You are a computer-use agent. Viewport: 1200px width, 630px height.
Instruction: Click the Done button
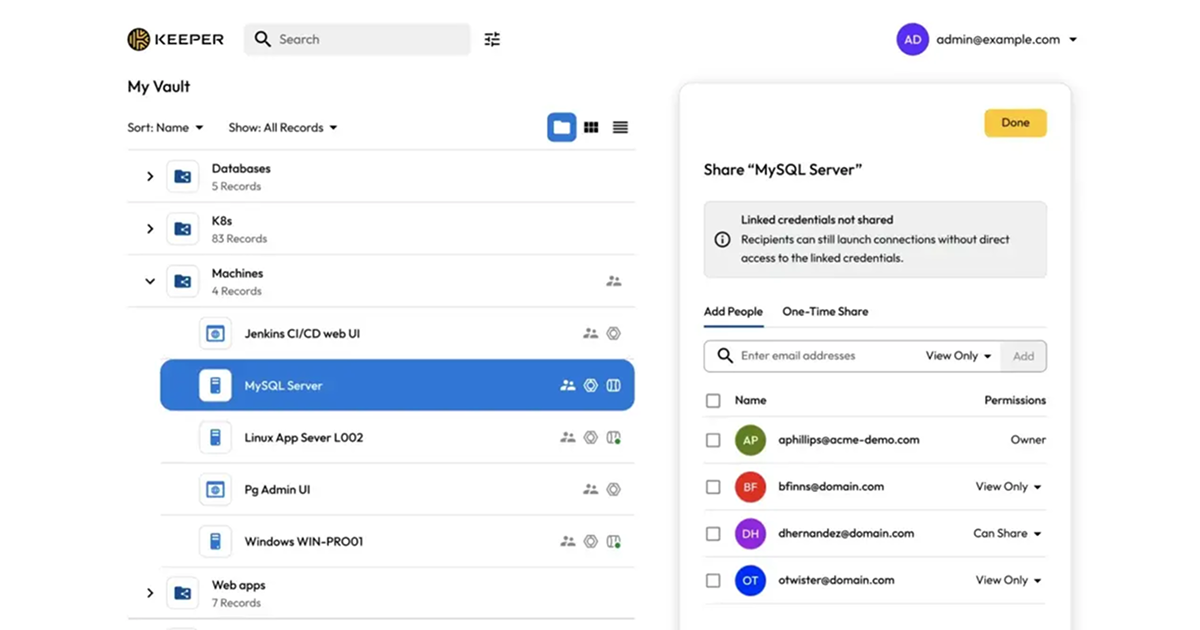1015,123
